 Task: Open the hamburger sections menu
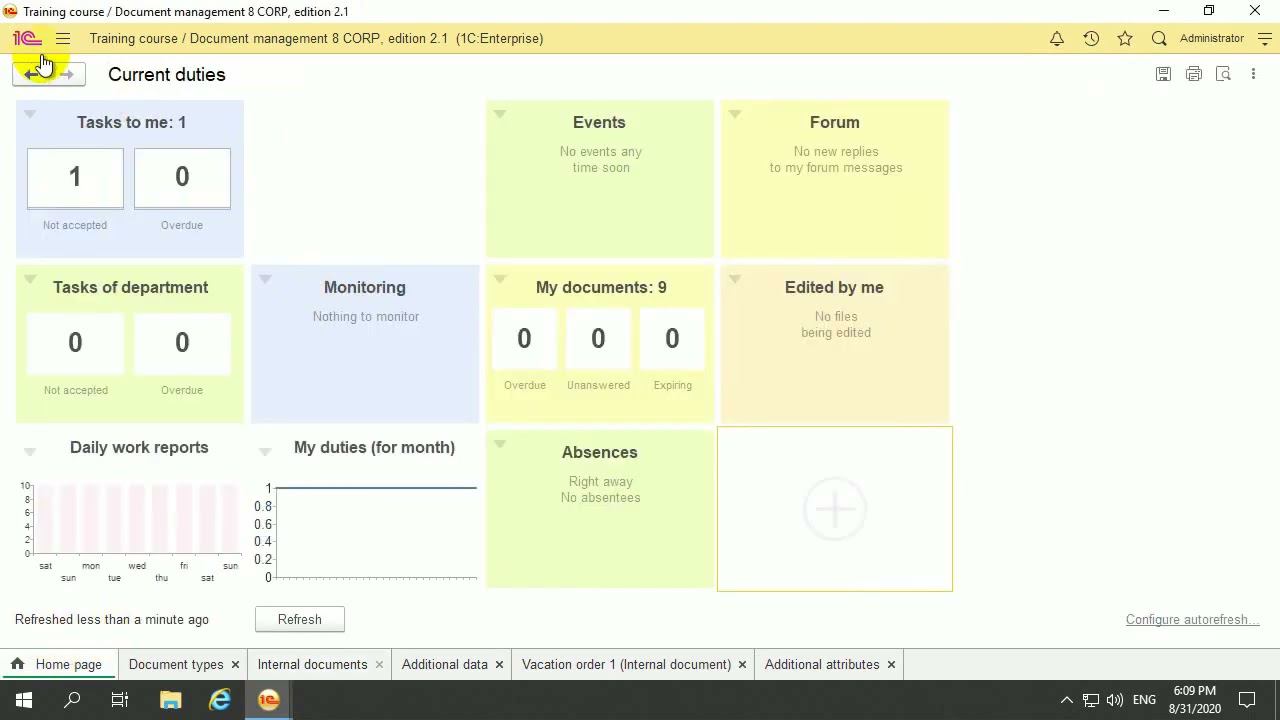(63, 38)
